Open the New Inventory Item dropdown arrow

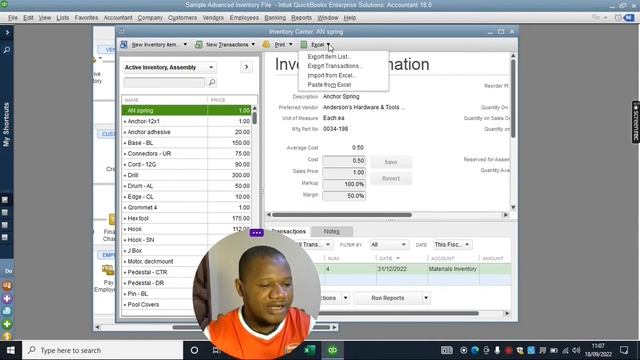click(185, 44)
